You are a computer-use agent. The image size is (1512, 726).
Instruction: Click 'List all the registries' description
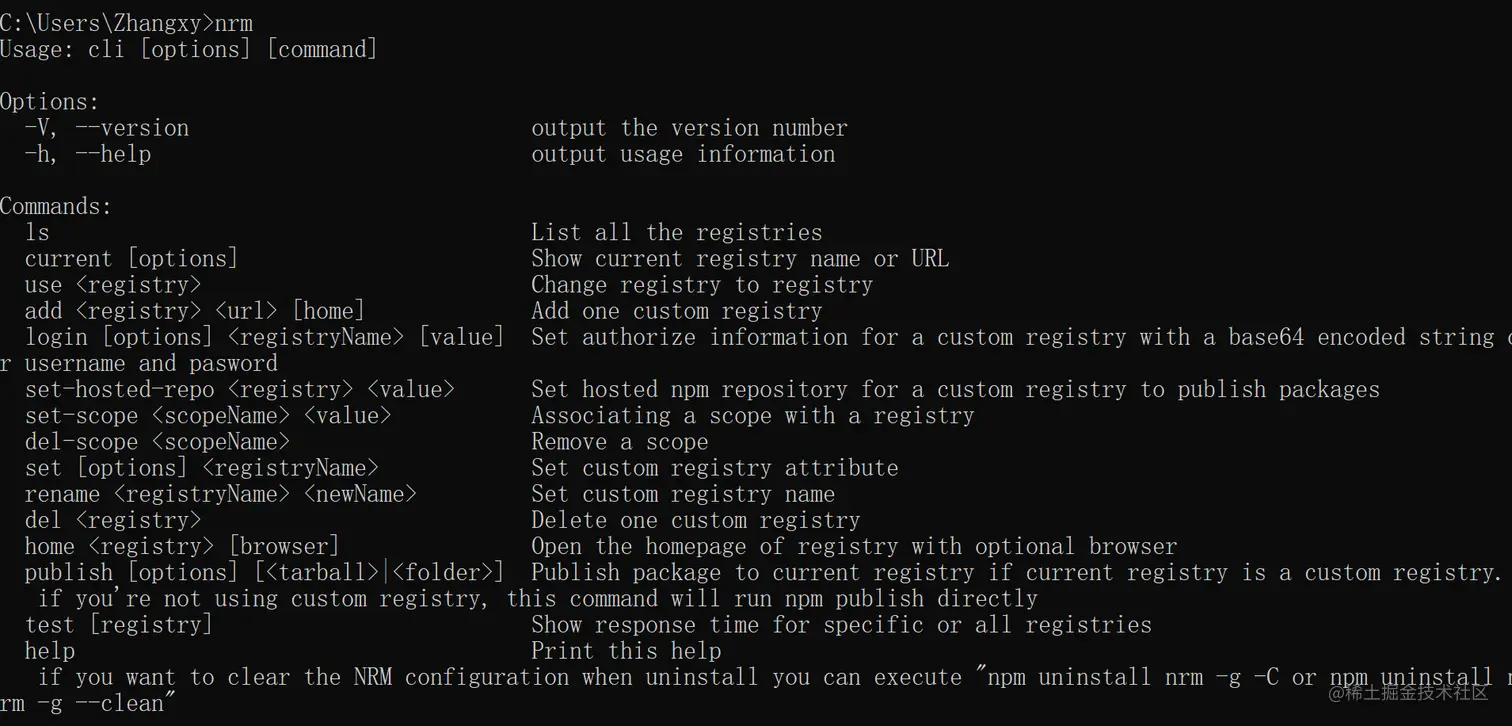click(x=677, y=233)
